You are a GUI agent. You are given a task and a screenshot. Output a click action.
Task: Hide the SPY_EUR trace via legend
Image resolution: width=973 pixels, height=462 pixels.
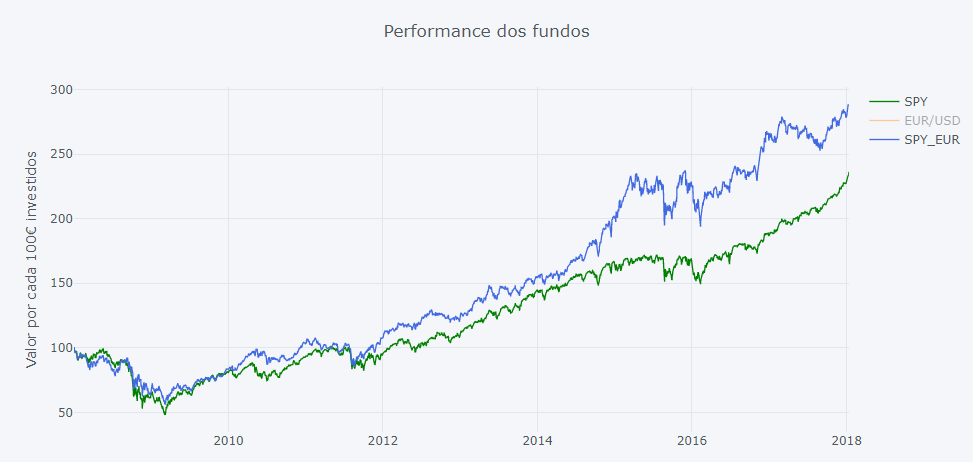click(931, 140)
